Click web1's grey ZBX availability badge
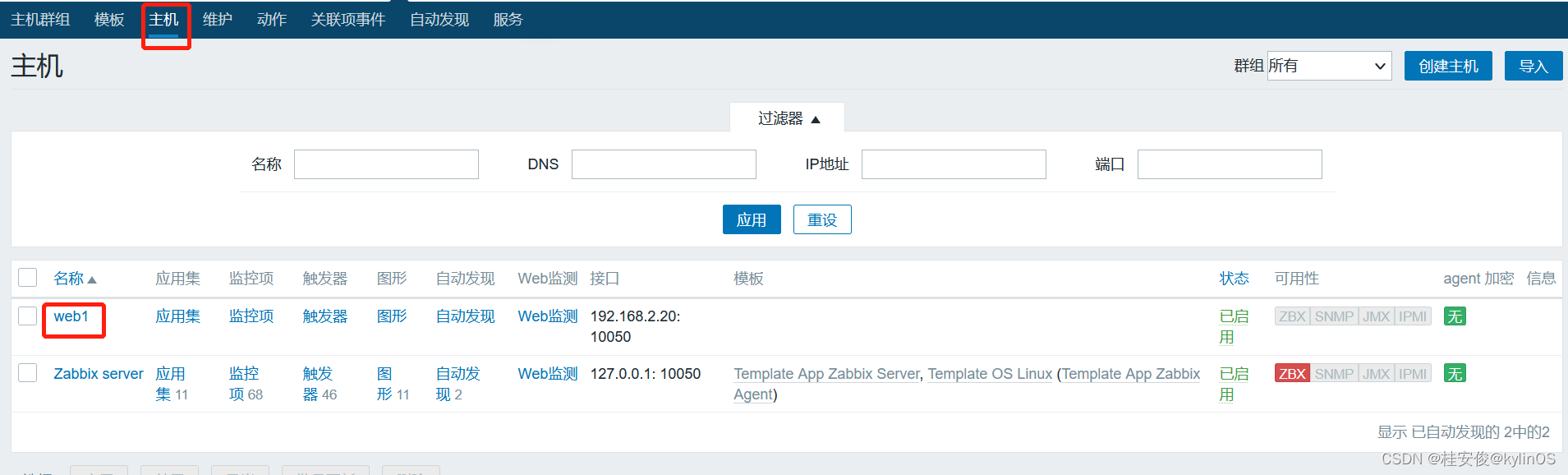The height and width of the screenshot is (475, 1568). click(x=1292, y=316)
